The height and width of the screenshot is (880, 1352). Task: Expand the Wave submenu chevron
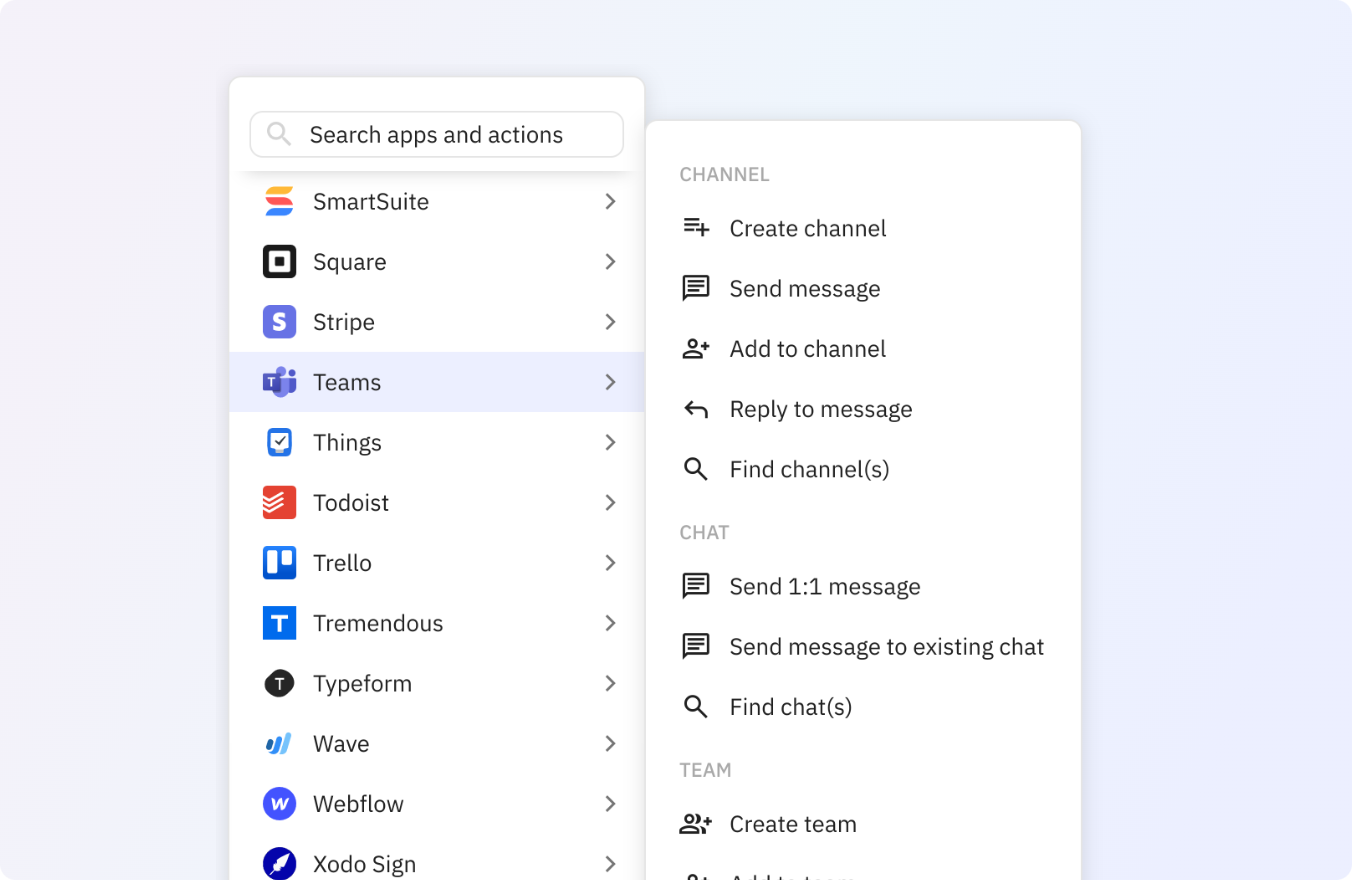[610, 744]
